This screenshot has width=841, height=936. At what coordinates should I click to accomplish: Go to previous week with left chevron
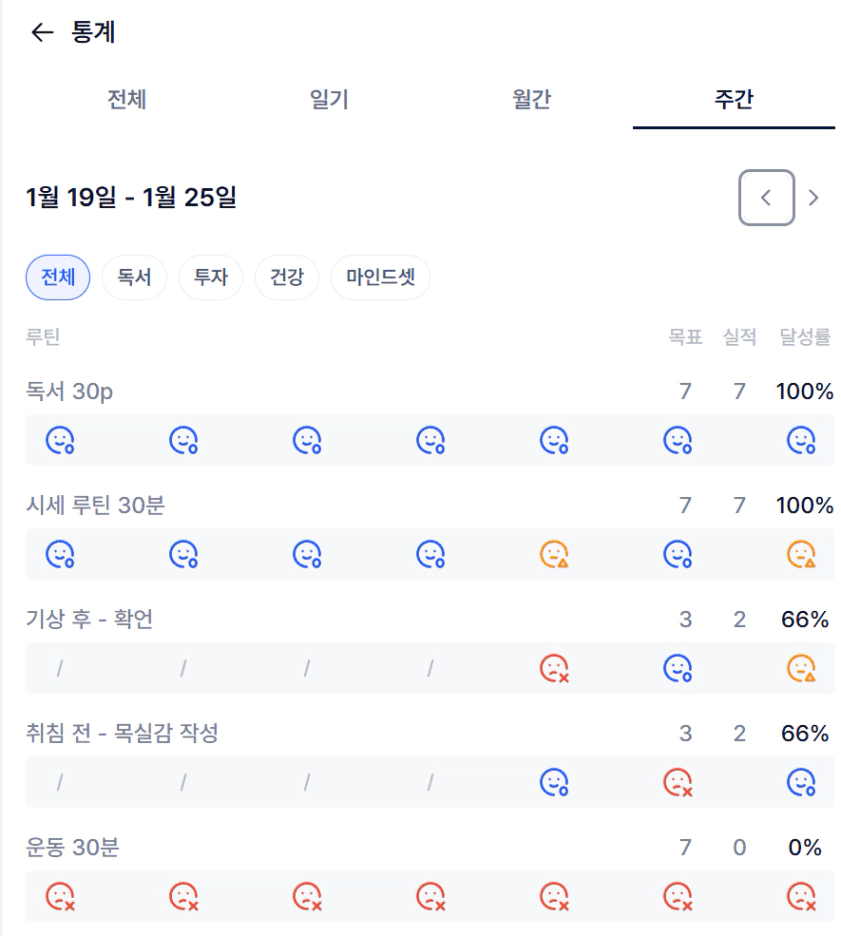(766, 198)
